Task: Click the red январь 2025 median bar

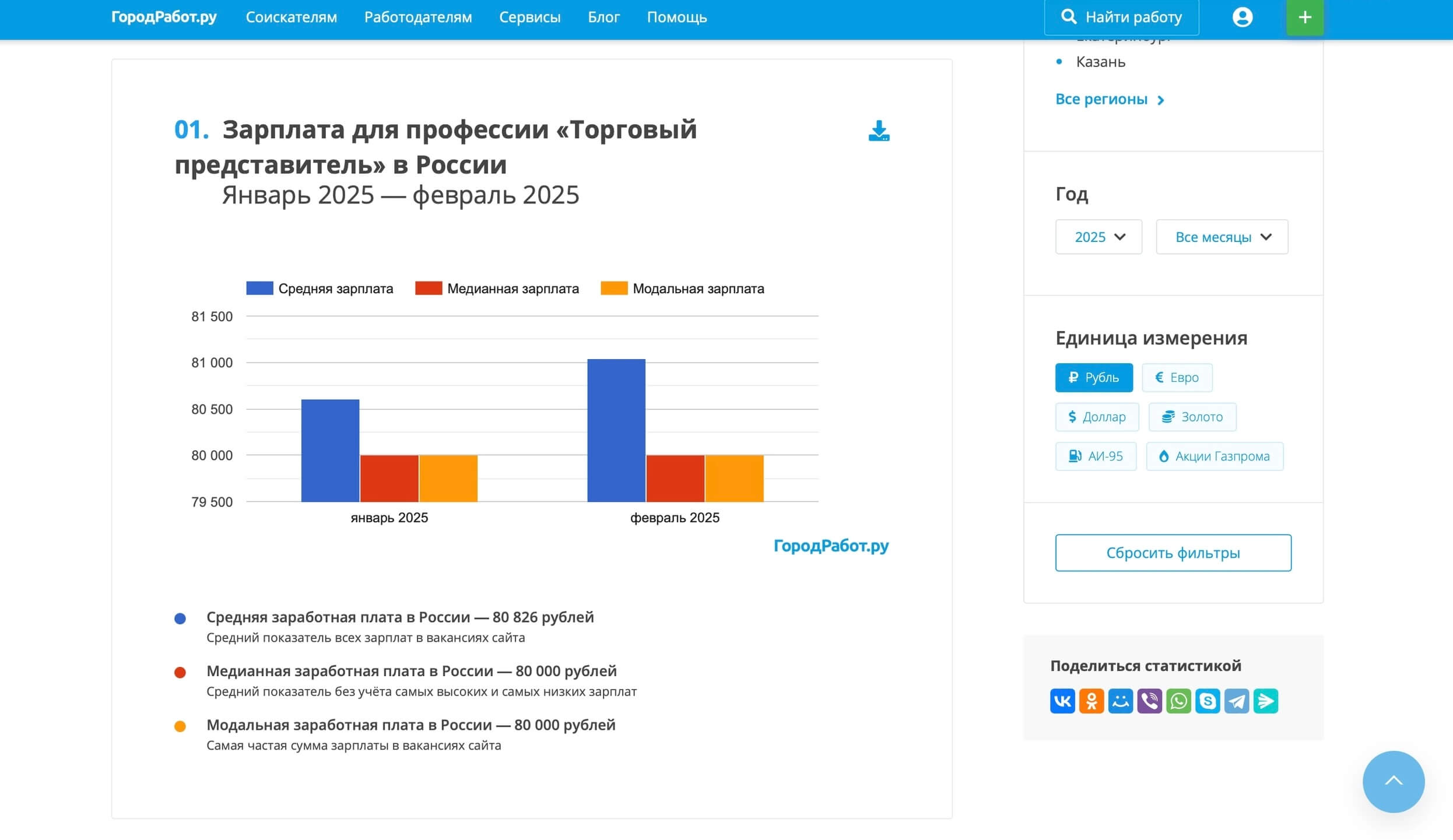Action: click(x=389, y=479)
